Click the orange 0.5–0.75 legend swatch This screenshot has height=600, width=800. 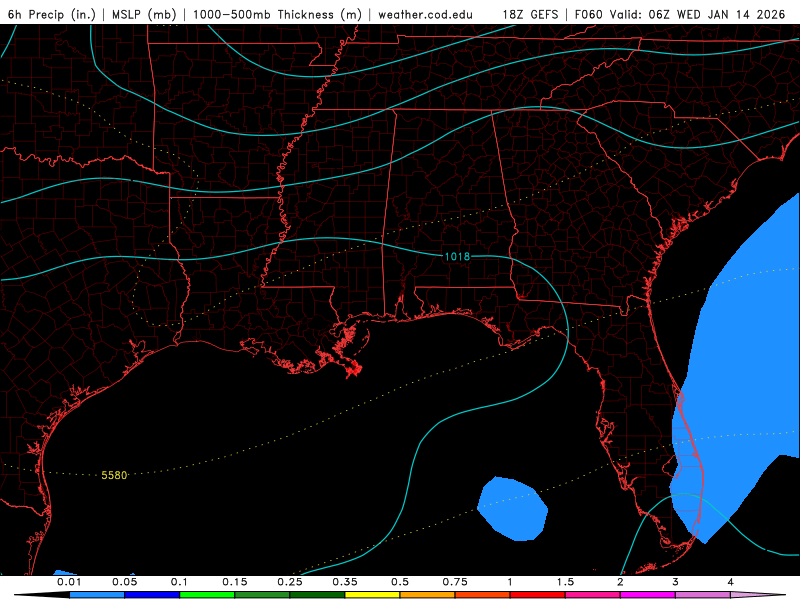pyautogui.click(x=428, y=595)
